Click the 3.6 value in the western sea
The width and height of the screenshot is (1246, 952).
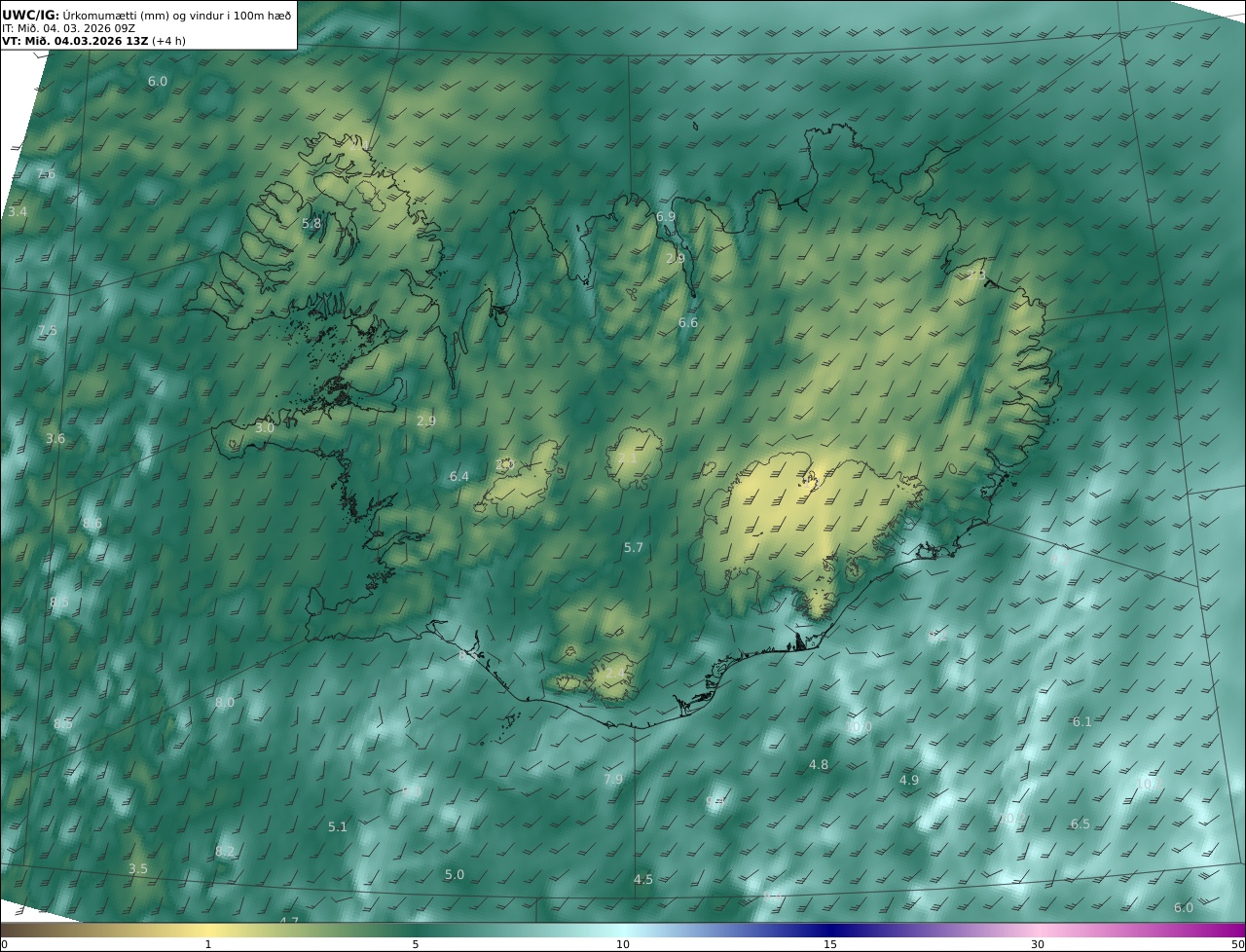click(x=55, y=439)
